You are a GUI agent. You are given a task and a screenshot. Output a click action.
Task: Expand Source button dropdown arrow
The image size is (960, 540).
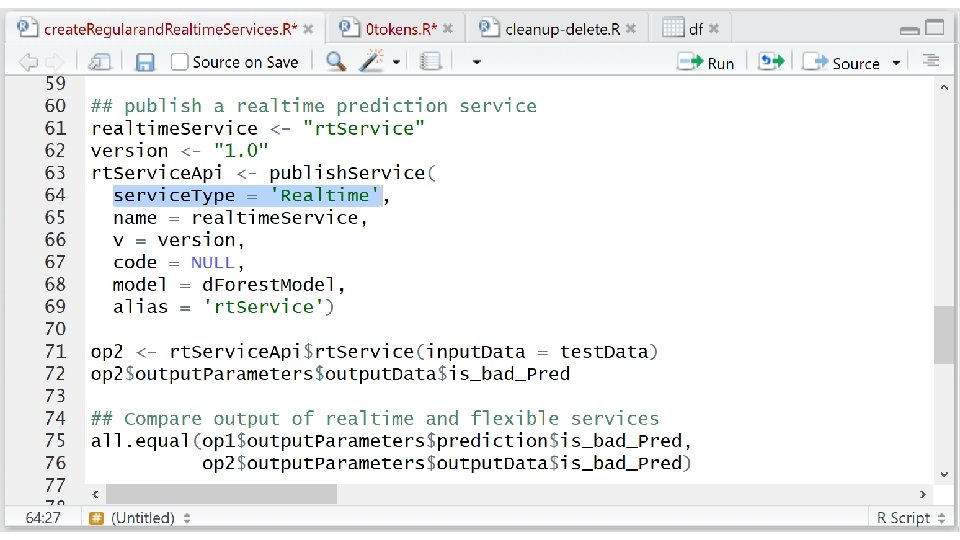[x=896, y=63]
